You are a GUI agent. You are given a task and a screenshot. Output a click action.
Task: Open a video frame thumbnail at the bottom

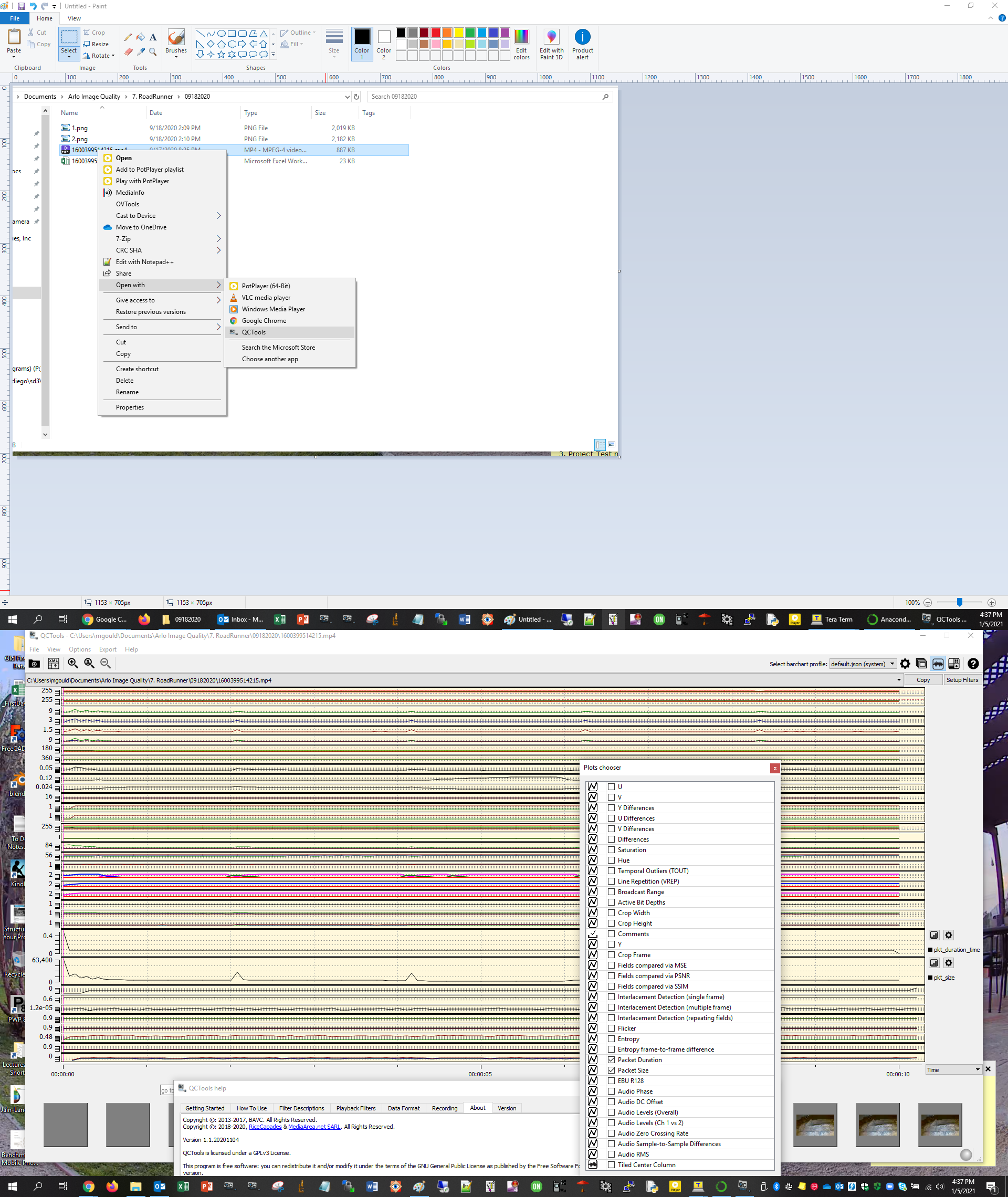pos(815,1125)
